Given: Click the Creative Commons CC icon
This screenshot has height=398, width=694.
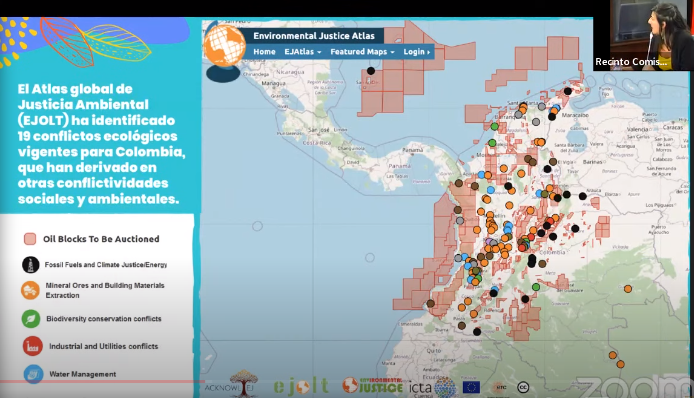Looking at the screenshot, I should tap(523, 387).
